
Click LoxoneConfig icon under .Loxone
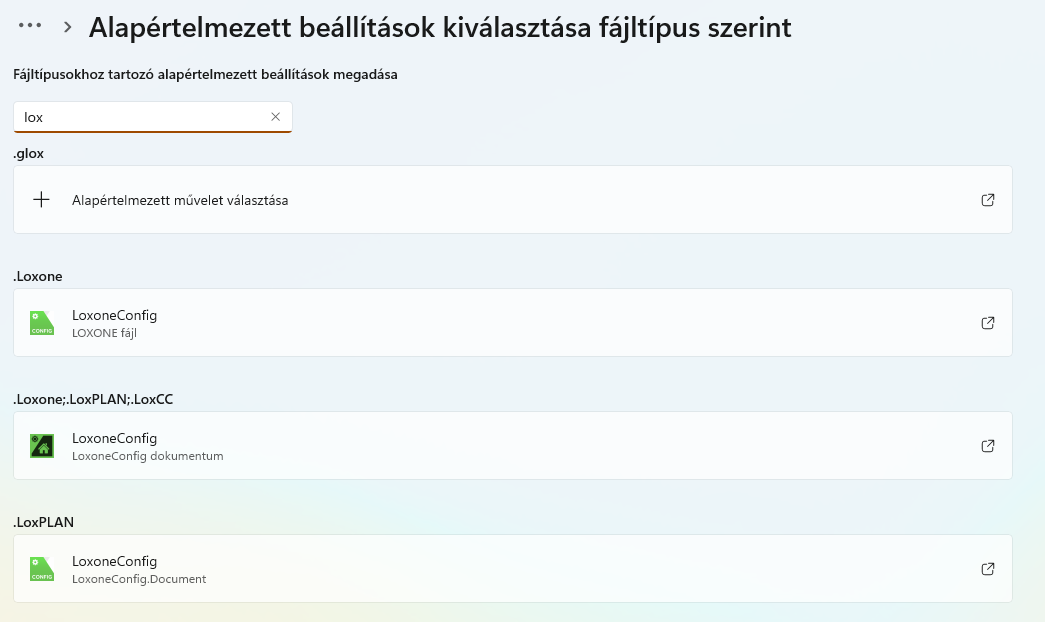pyautogui.click(x=42, y=323)
